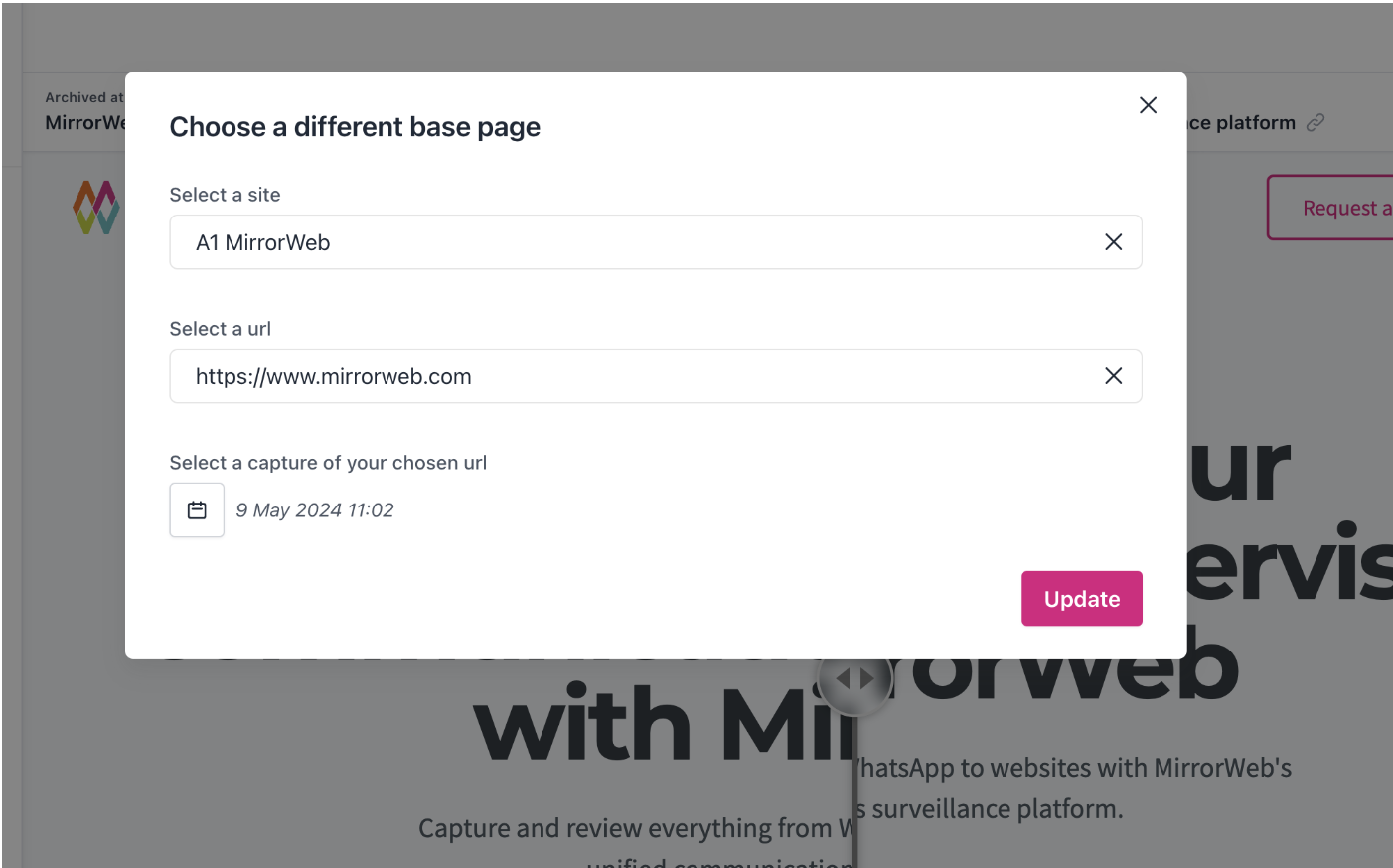Viewport: 1393px width, 868px height.
Task: Clear the A1 MirrorWeb site selection
Action: (1113, 242)
